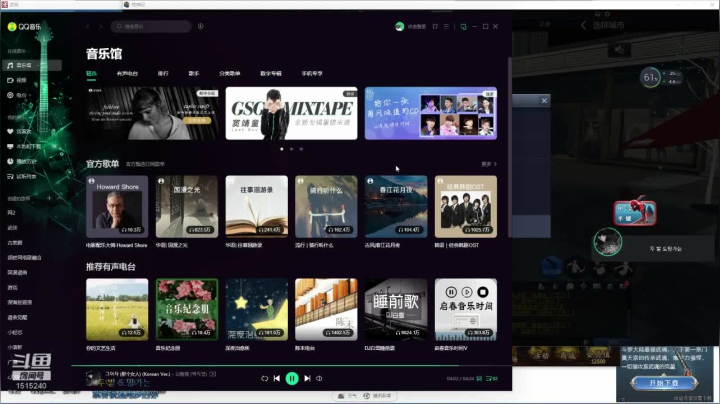Screen dimensions: 720x404
Task: Open the 深夜 starry night radio cover
Action: point(257,309)
